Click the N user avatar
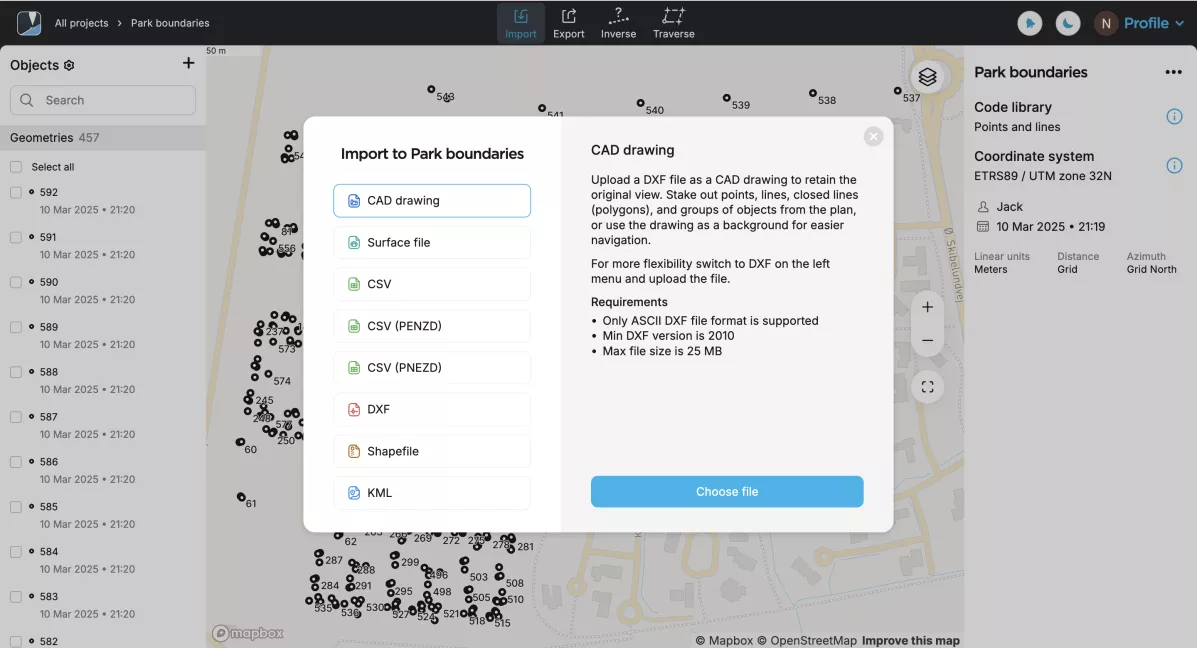 (x=1105, y=23)
